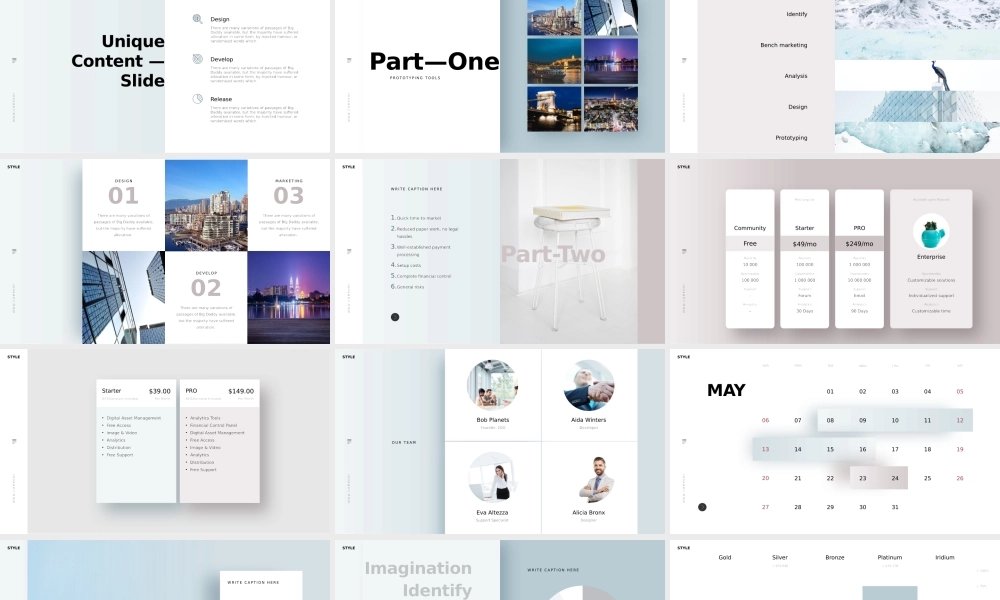Click the red date 05 in the calendar

(960, 391)
